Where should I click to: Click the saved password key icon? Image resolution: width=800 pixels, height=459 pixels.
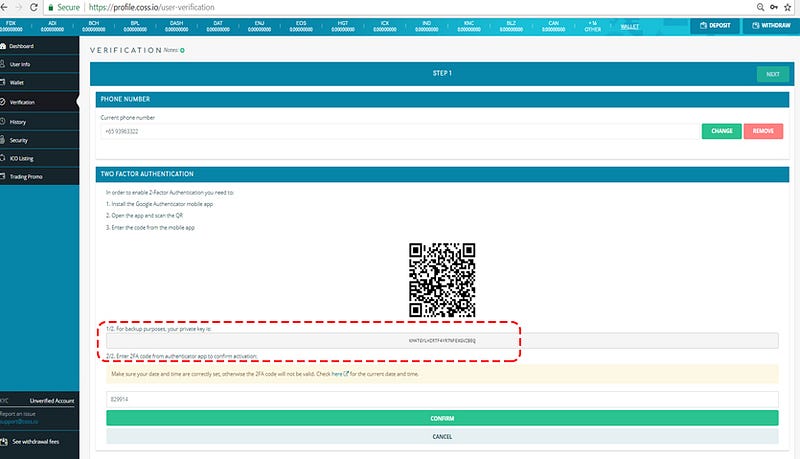(774, 7)
